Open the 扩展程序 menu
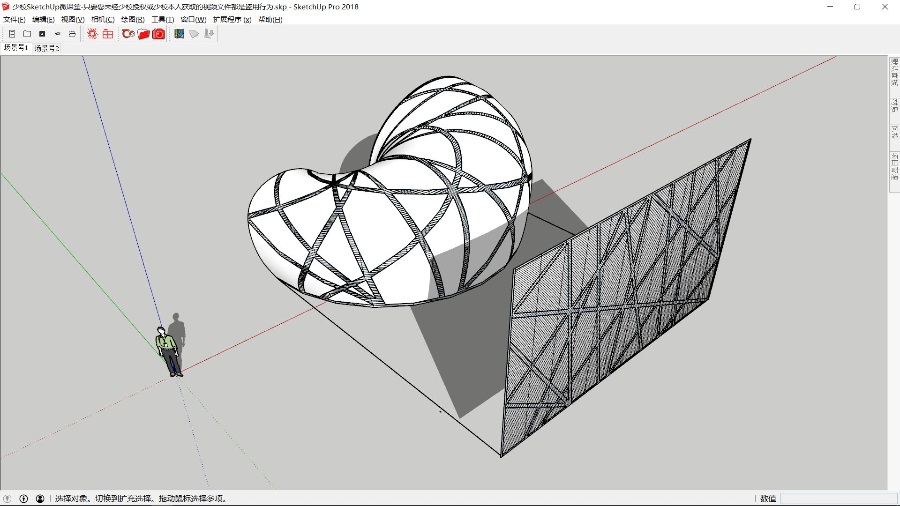The width and height of the screenshot is (900, 506). [x=232, y=20]
